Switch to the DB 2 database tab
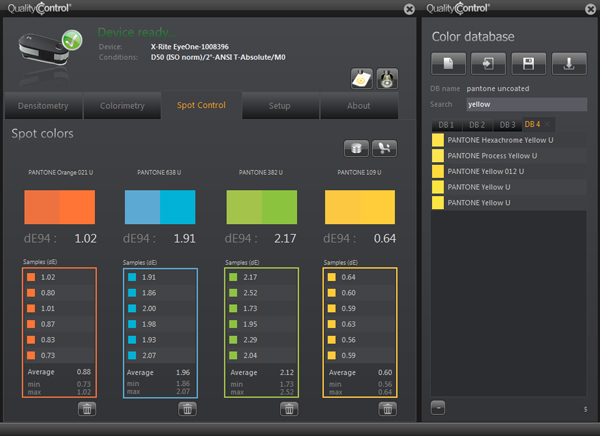This screenshot has height=436, width=600. tap(477, 125)
